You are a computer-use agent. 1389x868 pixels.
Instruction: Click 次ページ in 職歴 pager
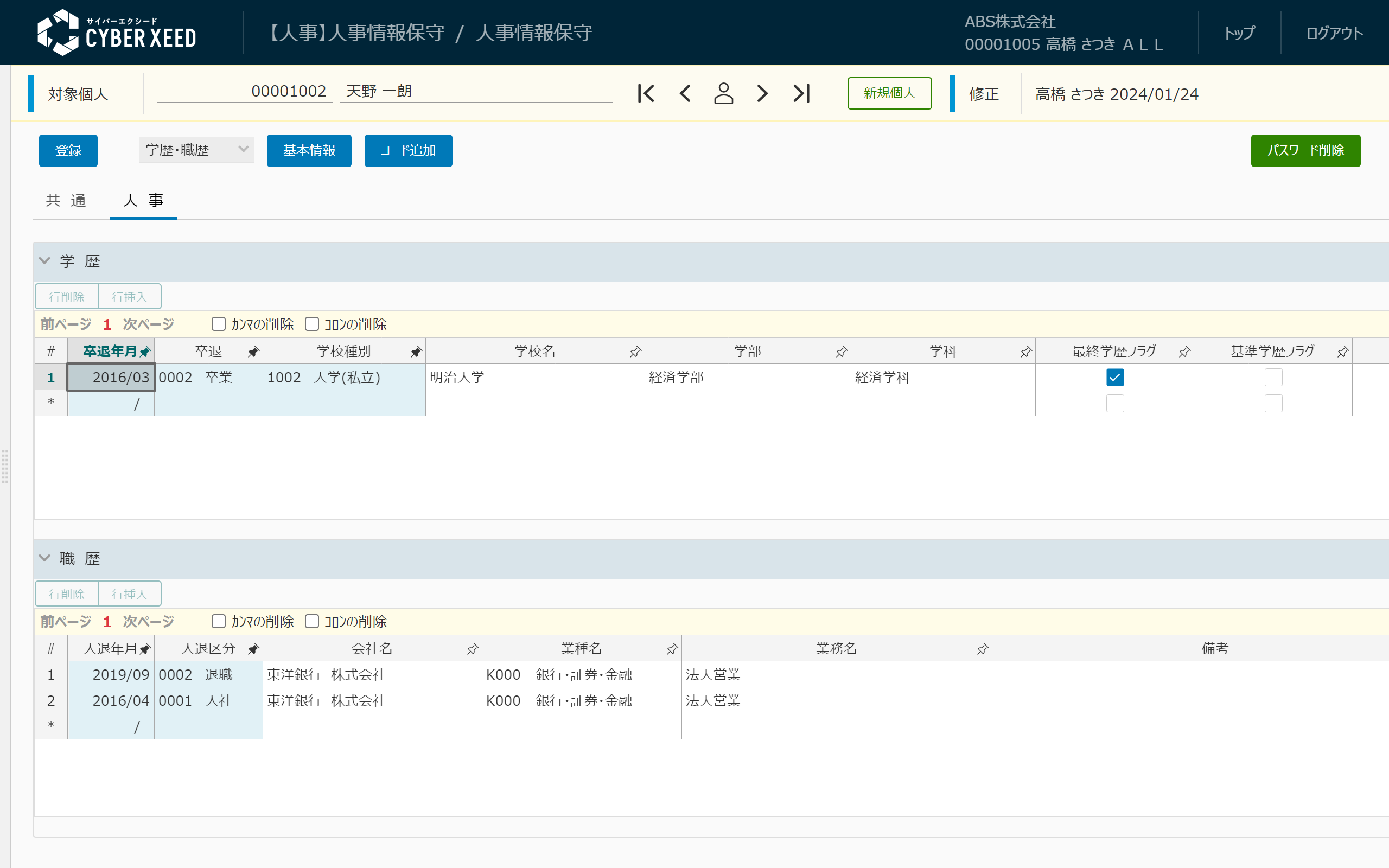pos(149,622)
